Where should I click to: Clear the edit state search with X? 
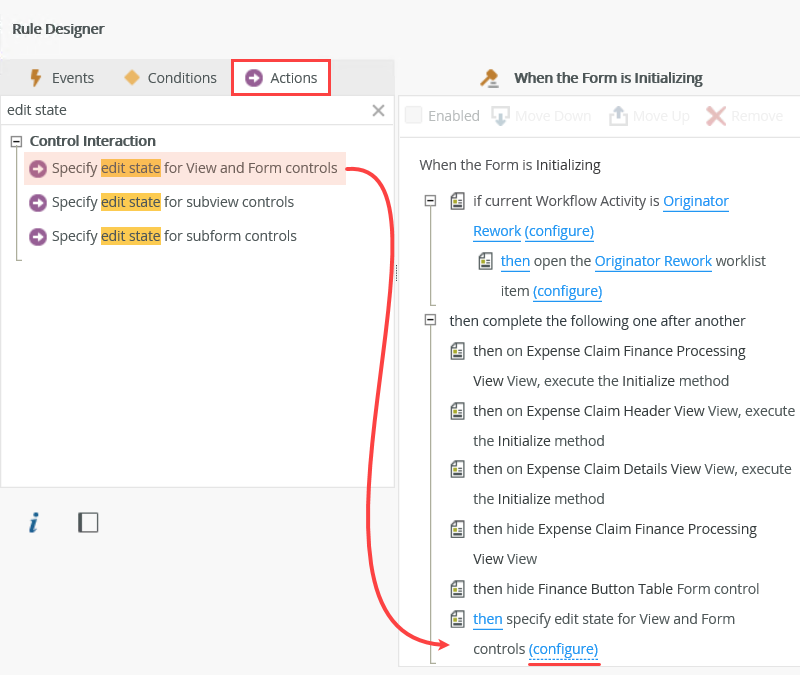pos(377,110)
